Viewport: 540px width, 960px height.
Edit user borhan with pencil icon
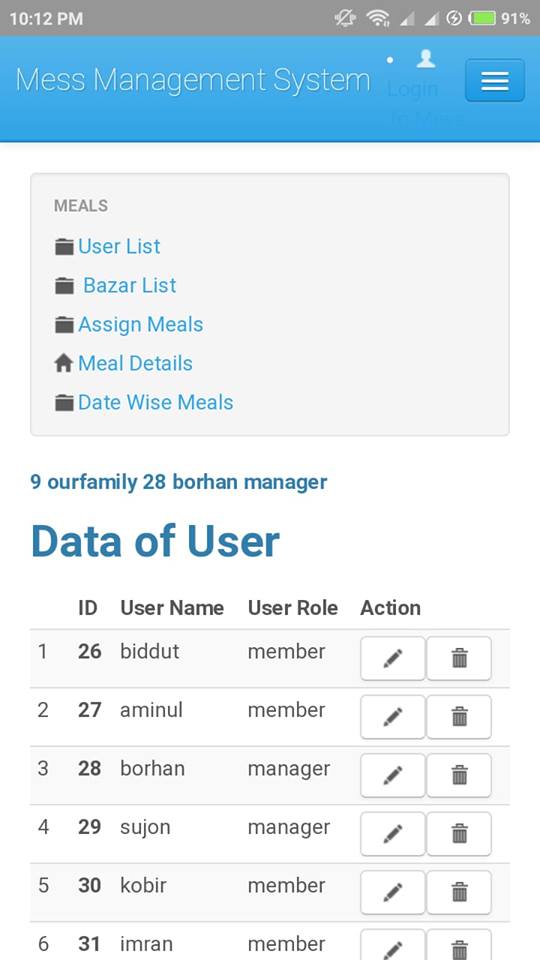pyautogui.click(x=392, y=776)
